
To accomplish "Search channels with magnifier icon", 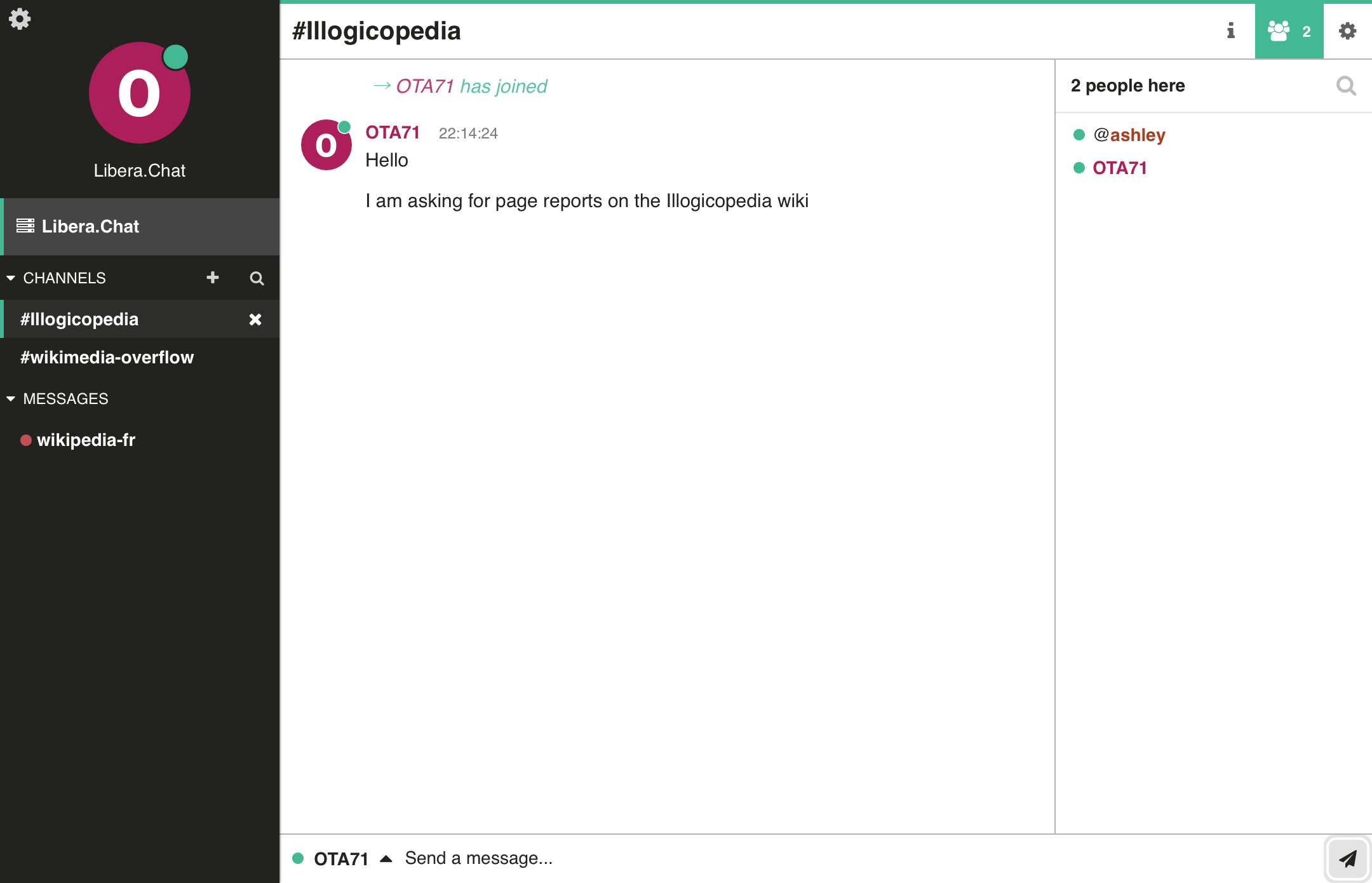I will click(257, 278).
